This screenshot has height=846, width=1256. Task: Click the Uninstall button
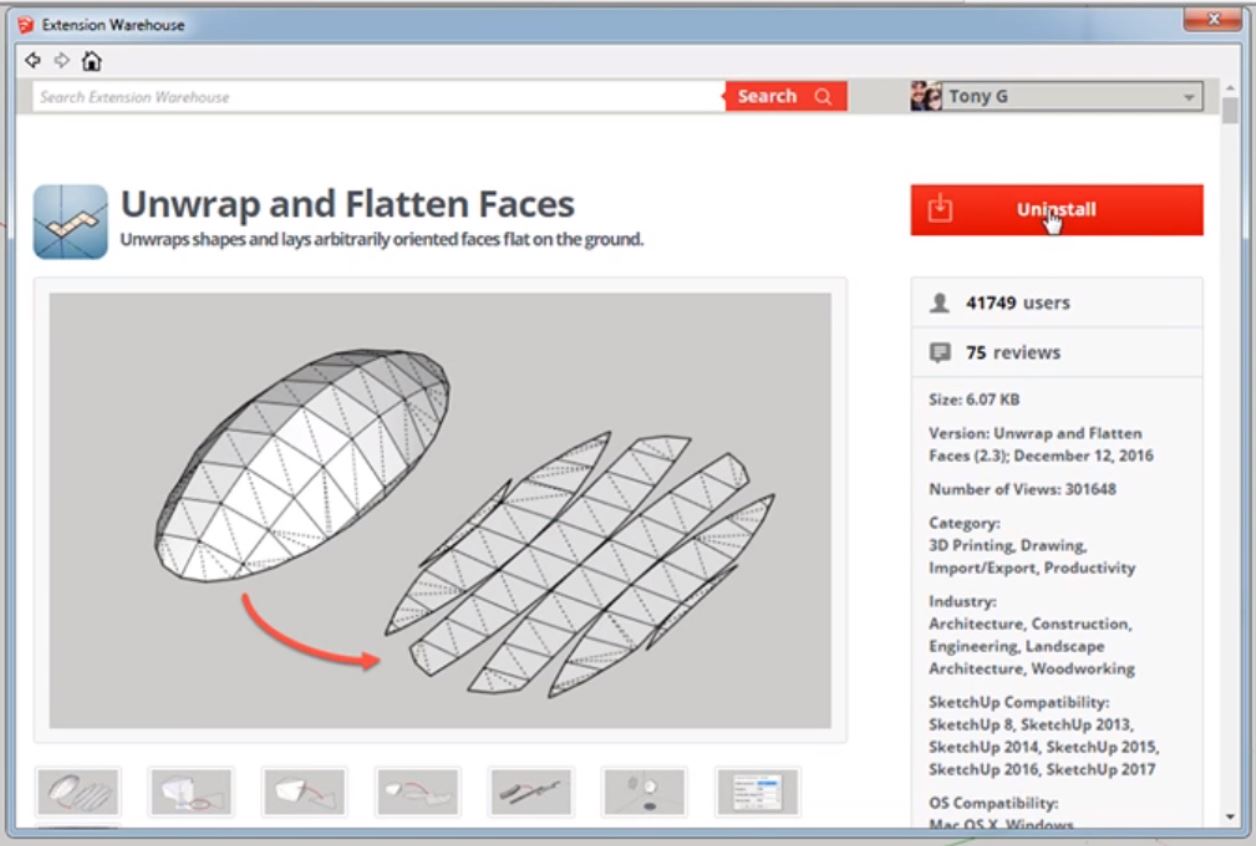[x=1056, y=209]
